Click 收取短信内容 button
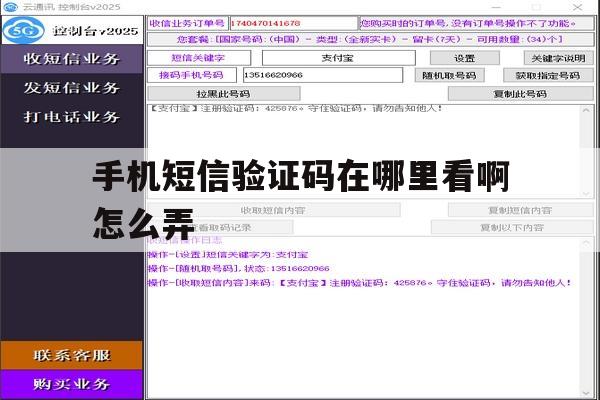 coord(273,210)
